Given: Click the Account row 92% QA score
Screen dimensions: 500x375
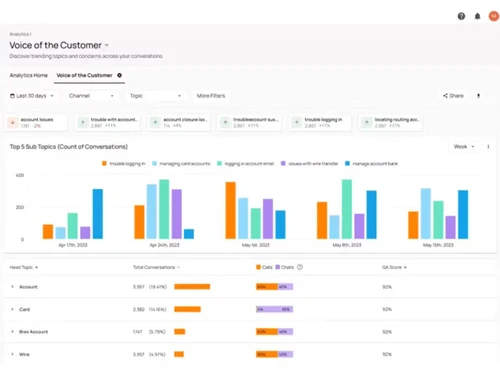Looking at the screenshot, I should click(387, 287).
